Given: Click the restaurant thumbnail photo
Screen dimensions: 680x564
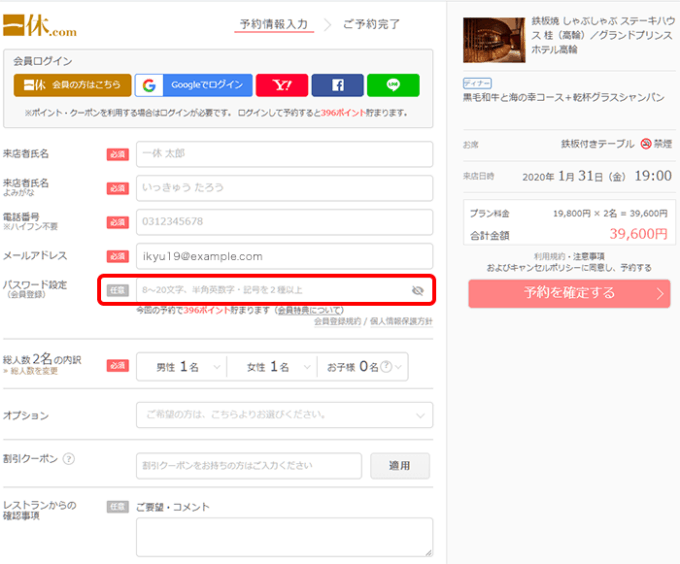Looking at the screenshot, I should point(494,40).
